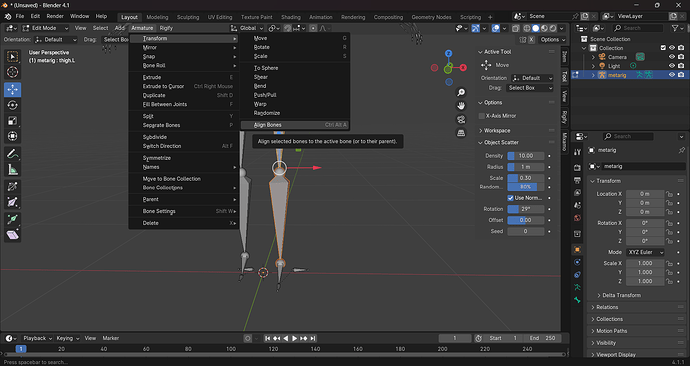The image size is (690, 366).
Task: Open the Edit Mode dropdown
Action: pyautogui.click(x=45, y=28)
